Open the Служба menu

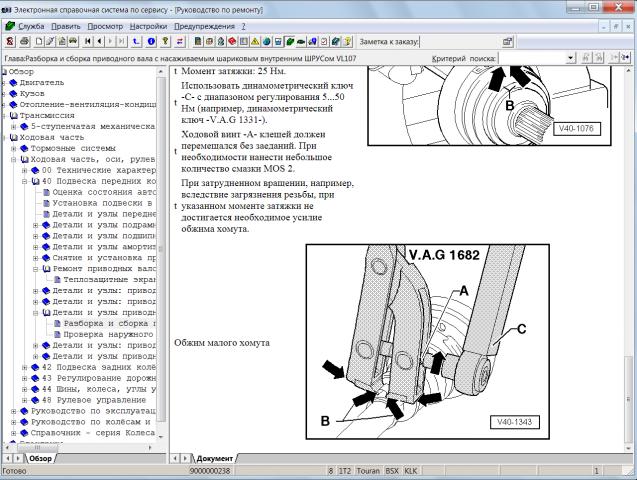(x=31, y=26)
